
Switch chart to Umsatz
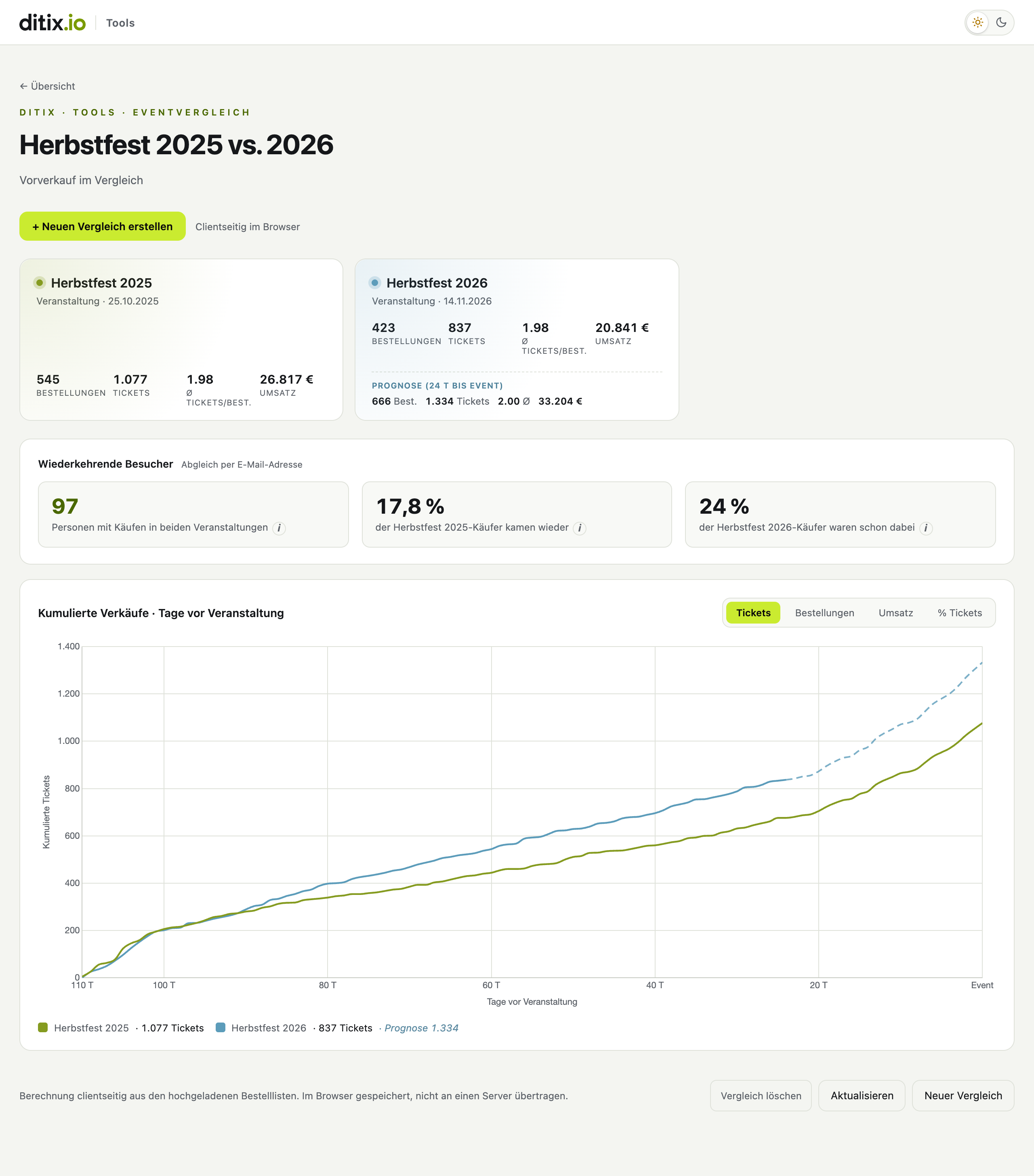pos(895,613)
